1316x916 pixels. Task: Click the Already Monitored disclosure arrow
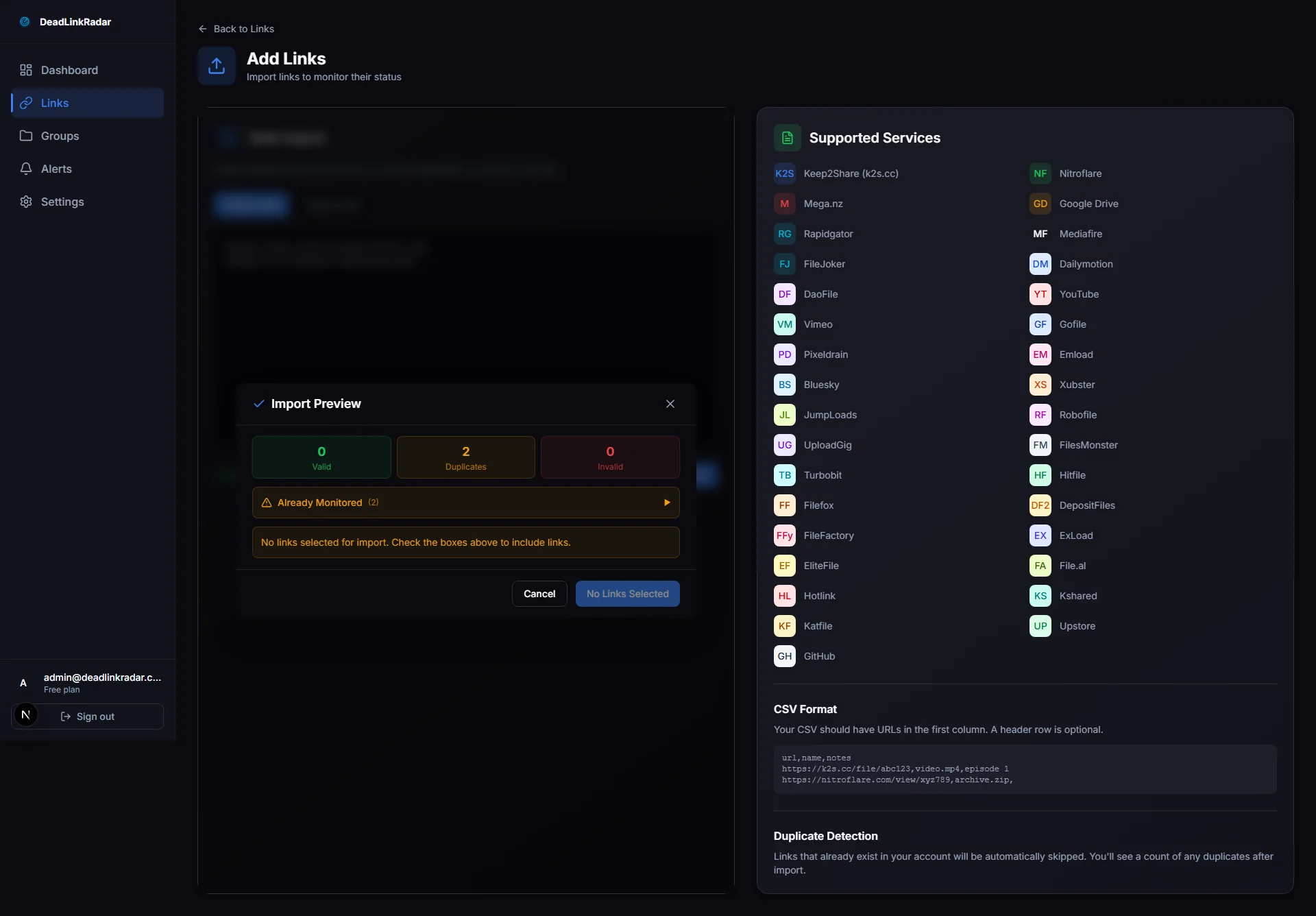pos(667,503)
